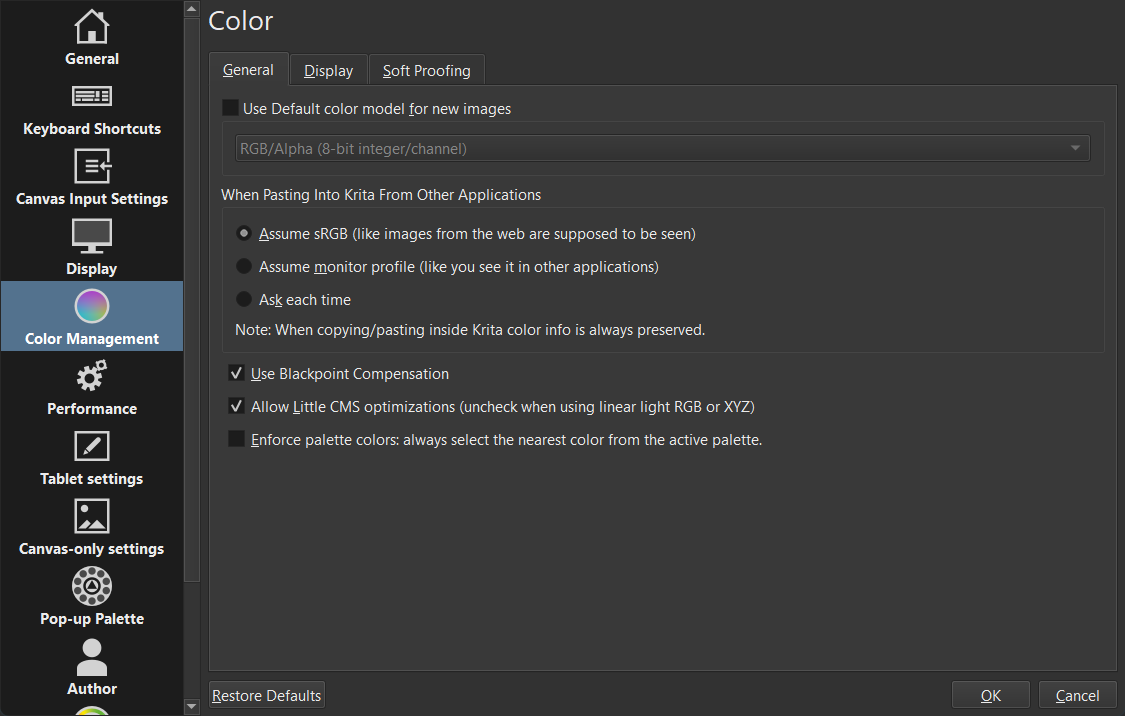This screenshot has width=1125, height=716.
Task: Open the Display monitor icon page
Action: 92,237
